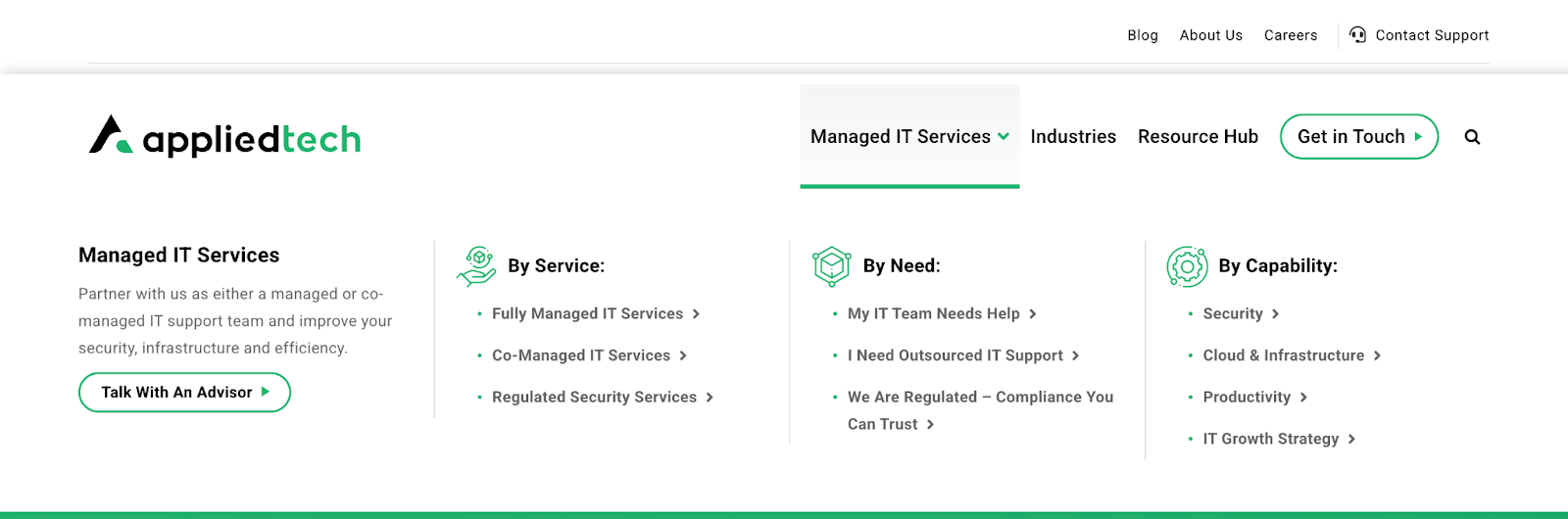Click Talk With An Advisor button
This screenshot has width=1568, height=519.
pos(184,392)
